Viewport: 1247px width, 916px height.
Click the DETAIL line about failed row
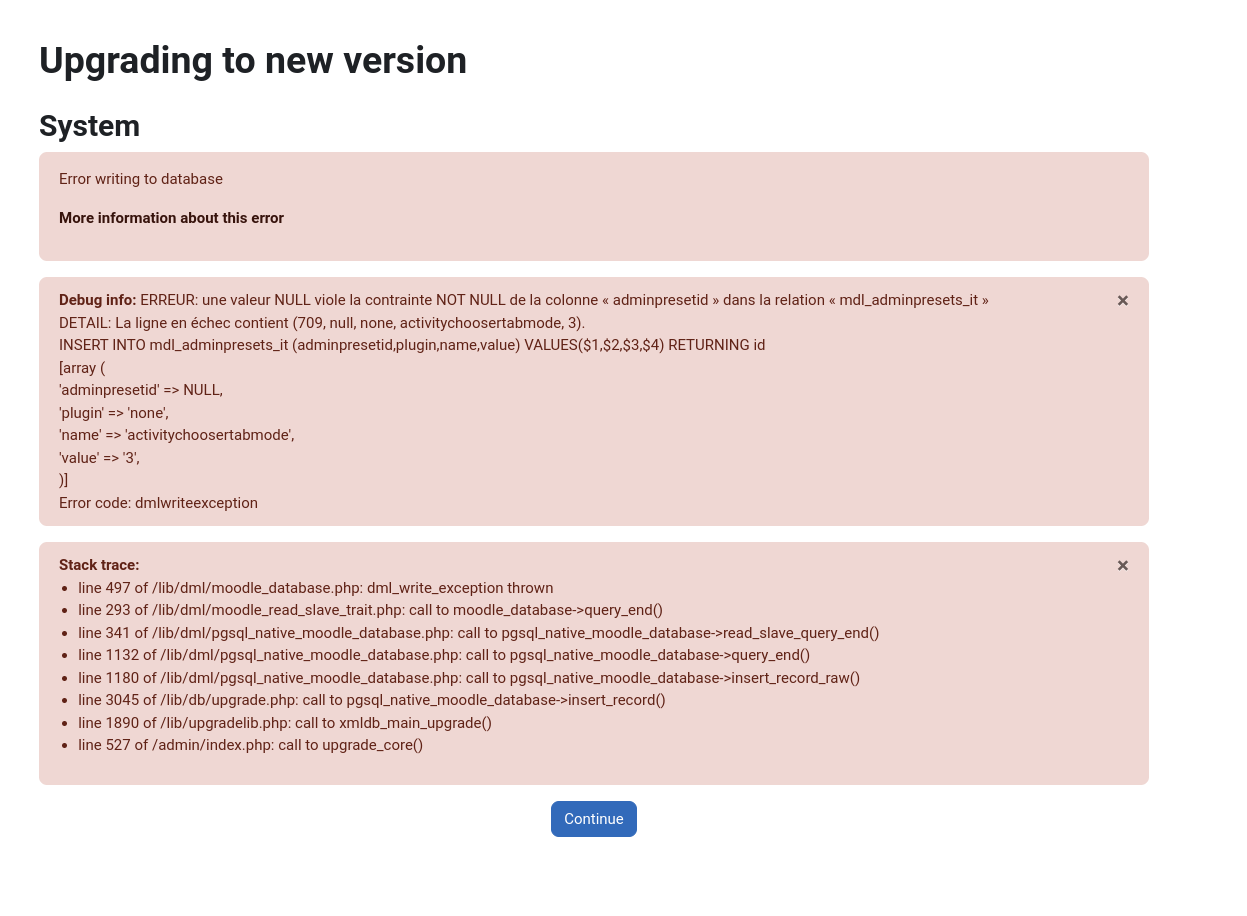click(x=322, y=323)
